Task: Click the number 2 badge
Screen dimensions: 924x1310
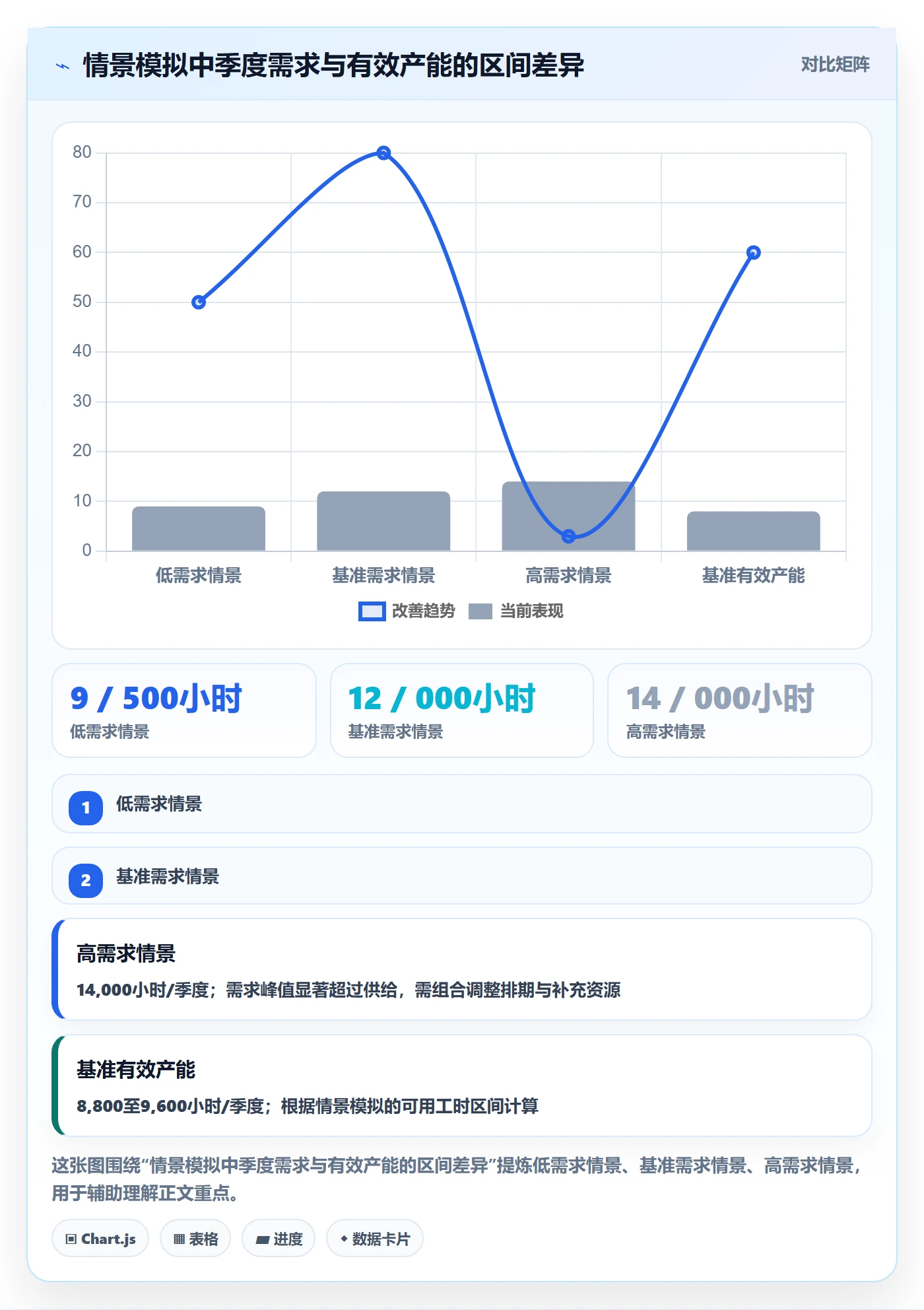Action: pos(86,880)
